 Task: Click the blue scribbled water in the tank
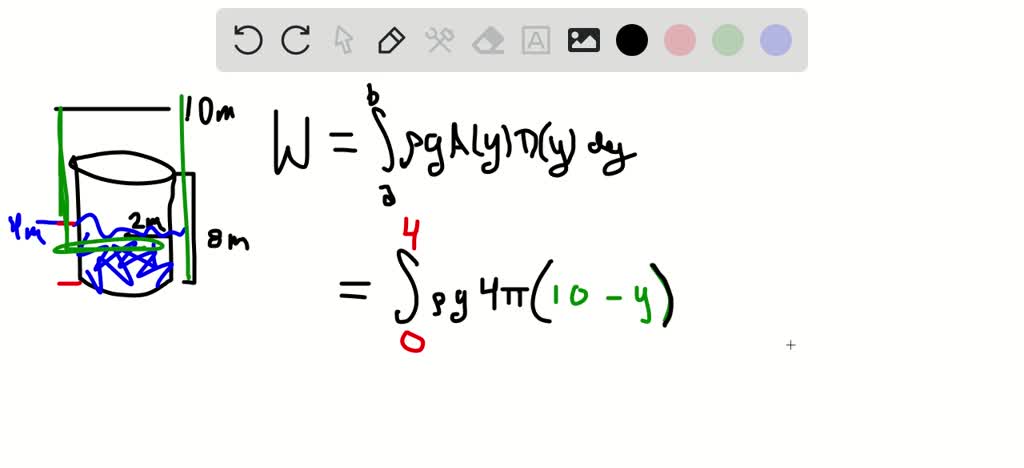click(x=125, y=262)
